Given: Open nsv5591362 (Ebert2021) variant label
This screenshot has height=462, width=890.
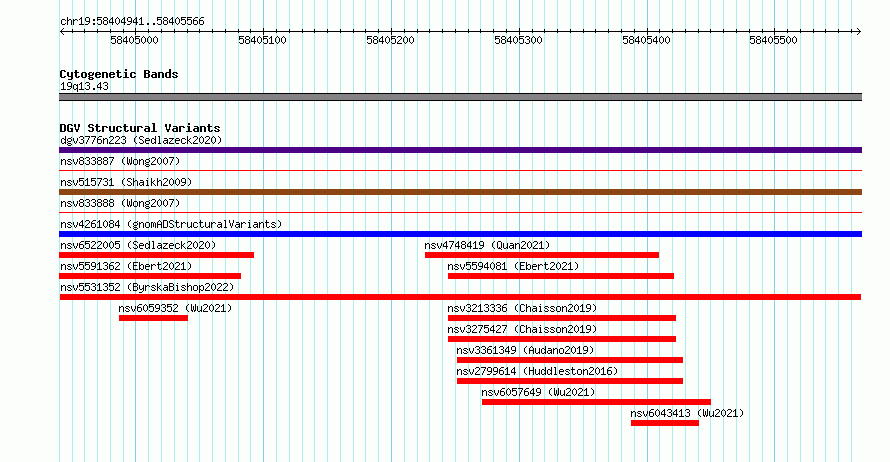Looking at the screenshot, I should [x=126, y=266].
